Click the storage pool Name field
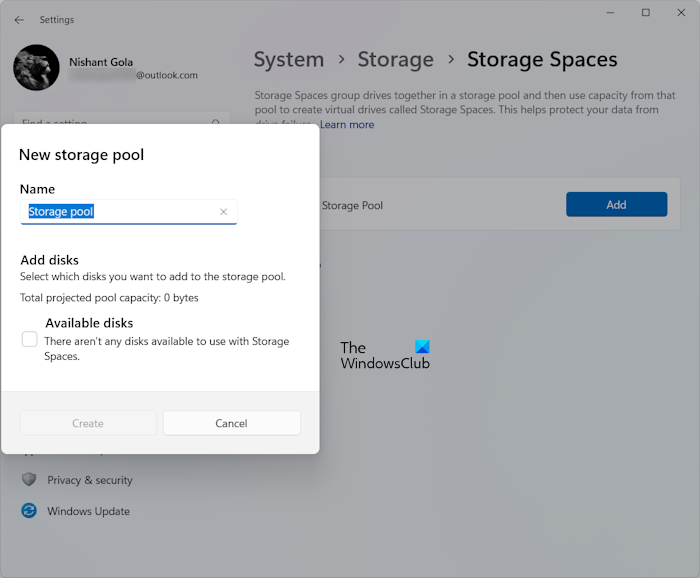700x578 pixels. coord(120,212)
